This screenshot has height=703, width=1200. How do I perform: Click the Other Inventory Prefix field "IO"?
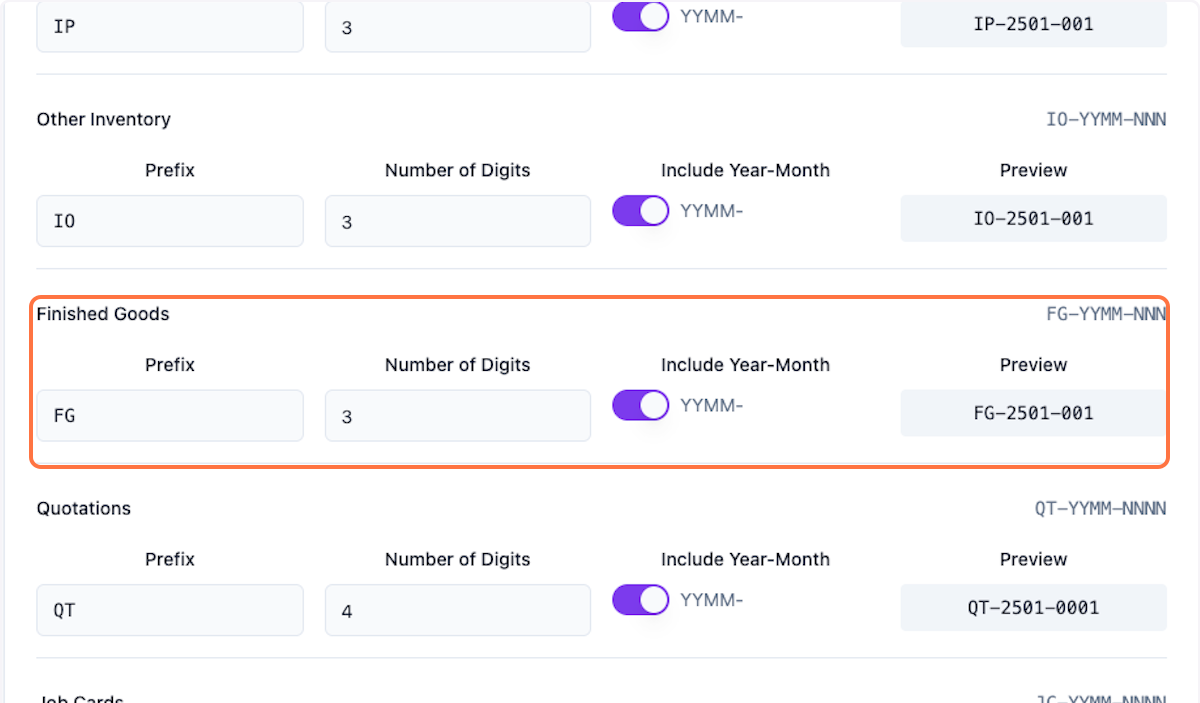click(170, 221)
